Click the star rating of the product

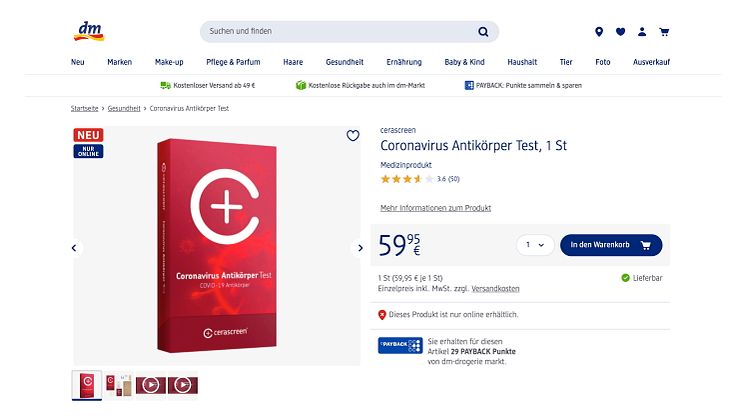[x=407, y=179]
